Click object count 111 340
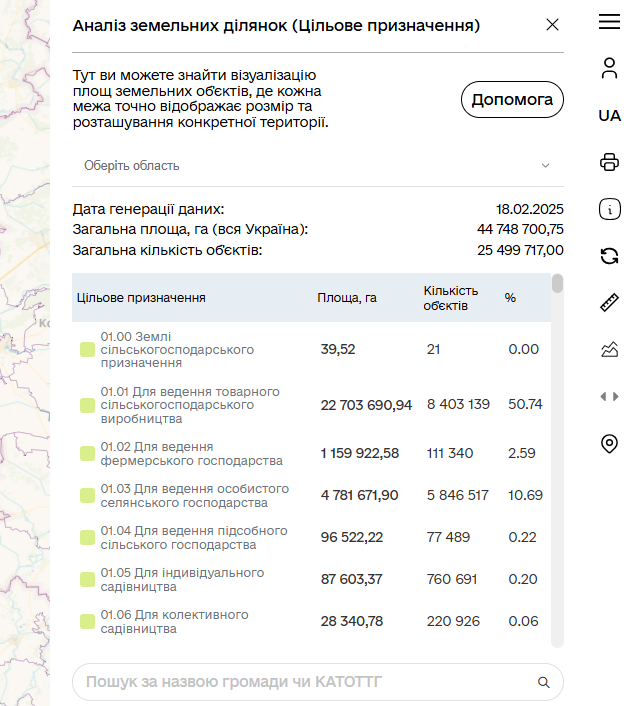This screenshot has height=706, width=629. point(450,453)
